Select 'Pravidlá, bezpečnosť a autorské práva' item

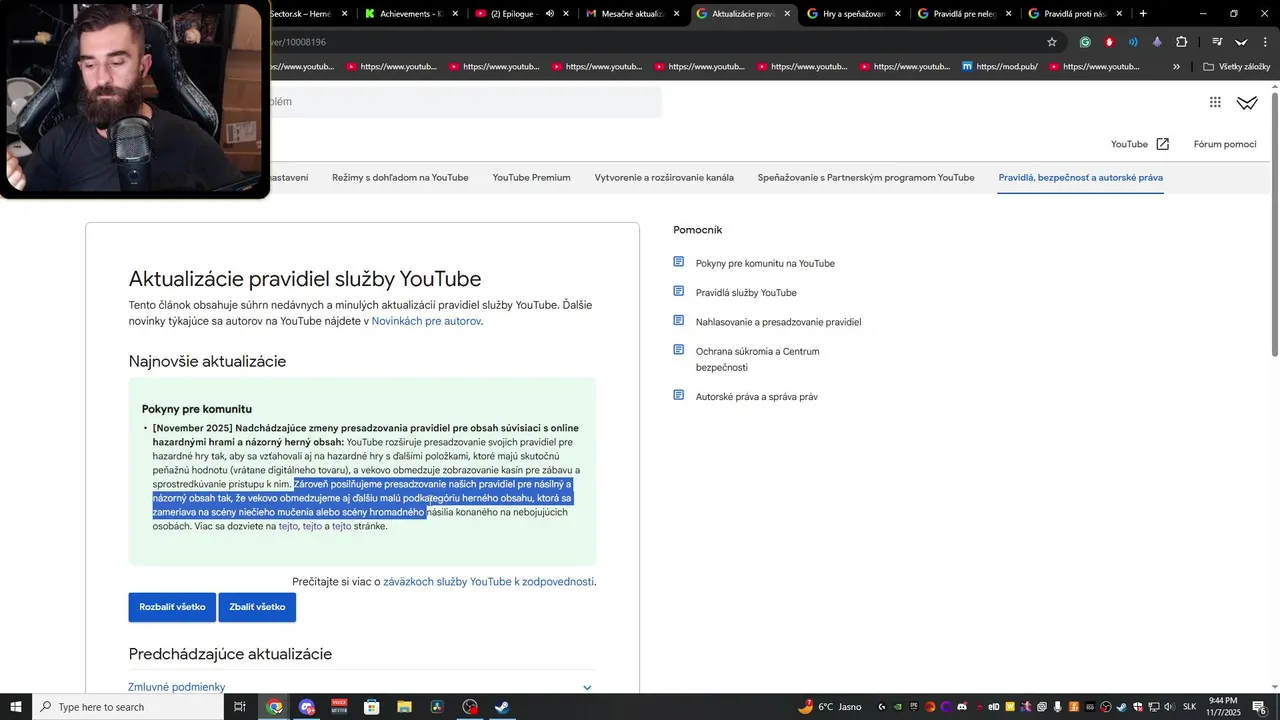pos(1080,177)
